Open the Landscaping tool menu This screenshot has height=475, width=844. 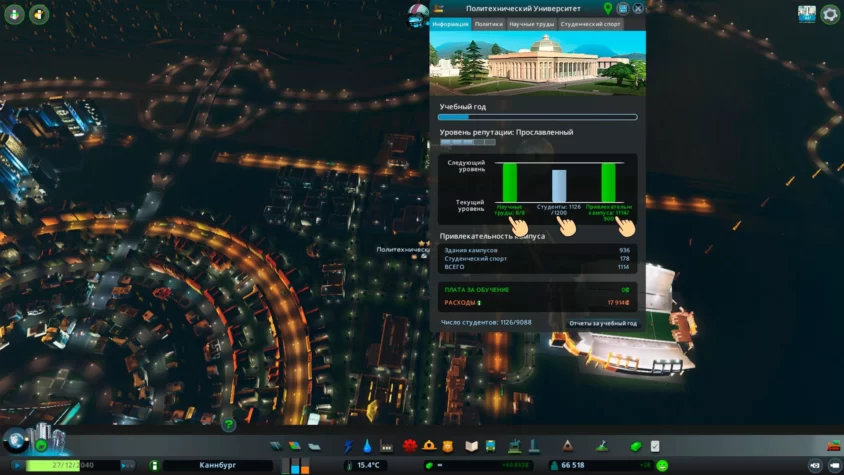[x=602, y=445]
